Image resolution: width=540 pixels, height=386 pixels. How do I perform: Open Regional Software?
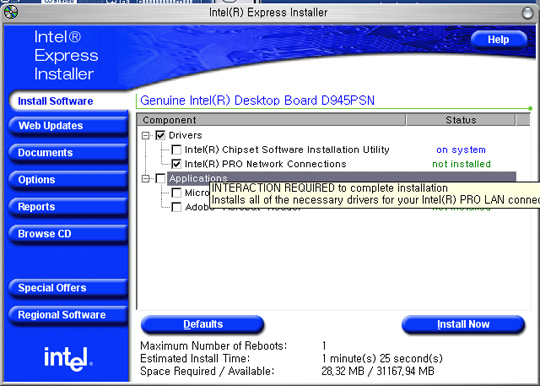(68, 315)
